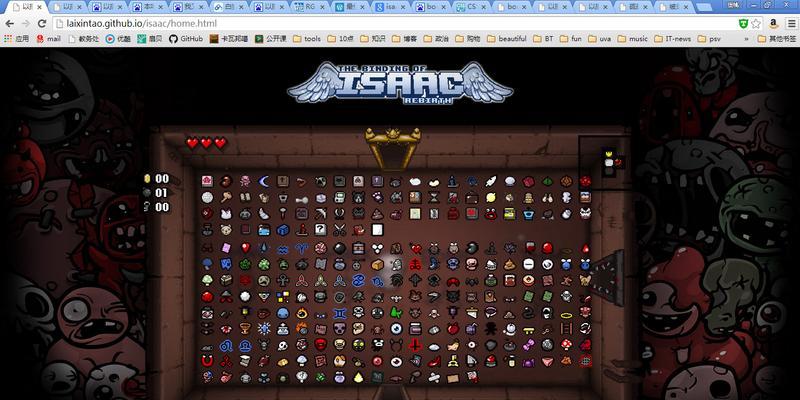The width and height of the screenshot is (800, 400).
Task: Click the minimap in the room corner
Action: pos(607,162)
